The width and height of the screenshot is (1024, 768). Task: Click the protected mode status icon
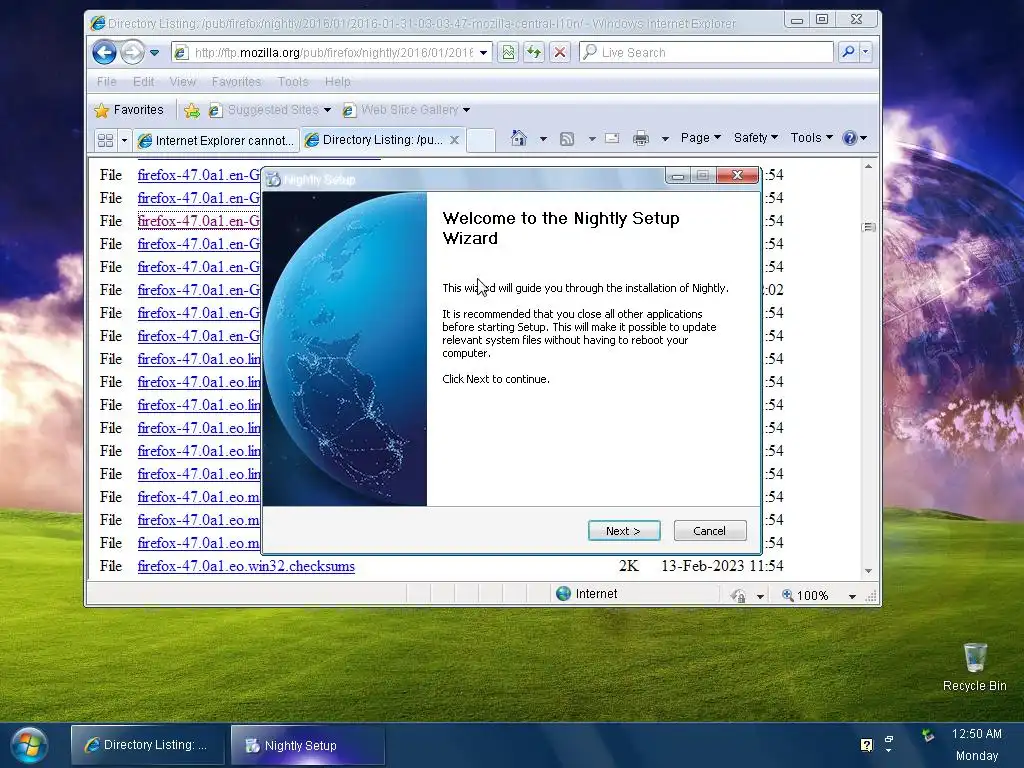point(738,595)
